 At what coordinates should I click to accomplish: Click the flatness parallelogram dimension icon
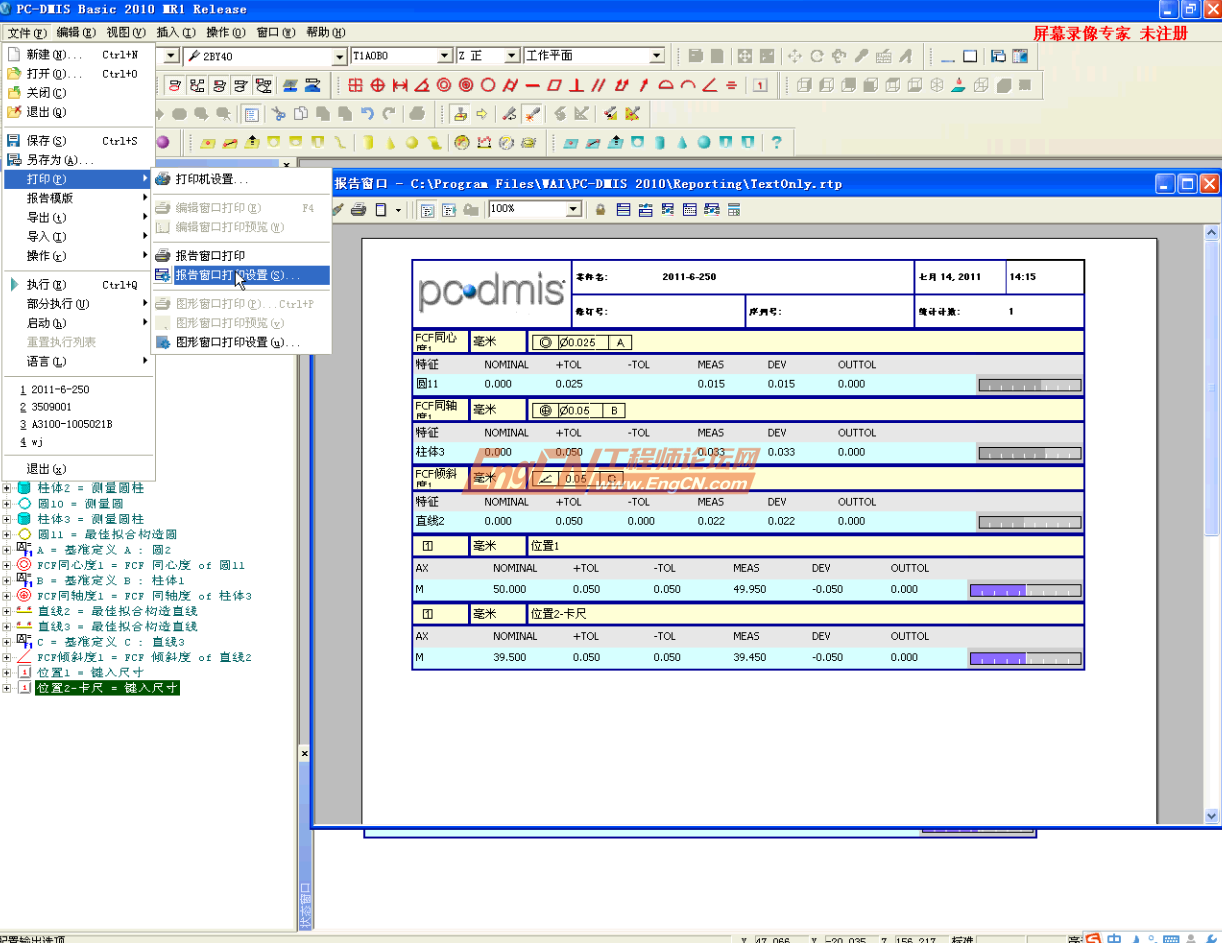point(555,85)
